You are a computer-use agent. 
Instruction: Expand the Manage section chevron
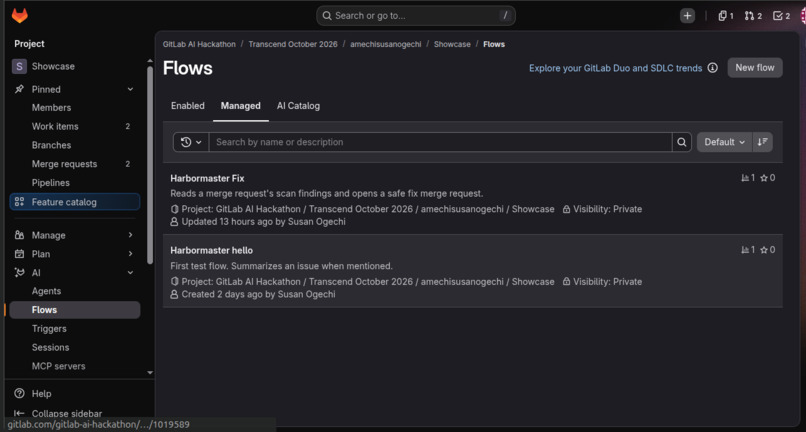(130, 235)
